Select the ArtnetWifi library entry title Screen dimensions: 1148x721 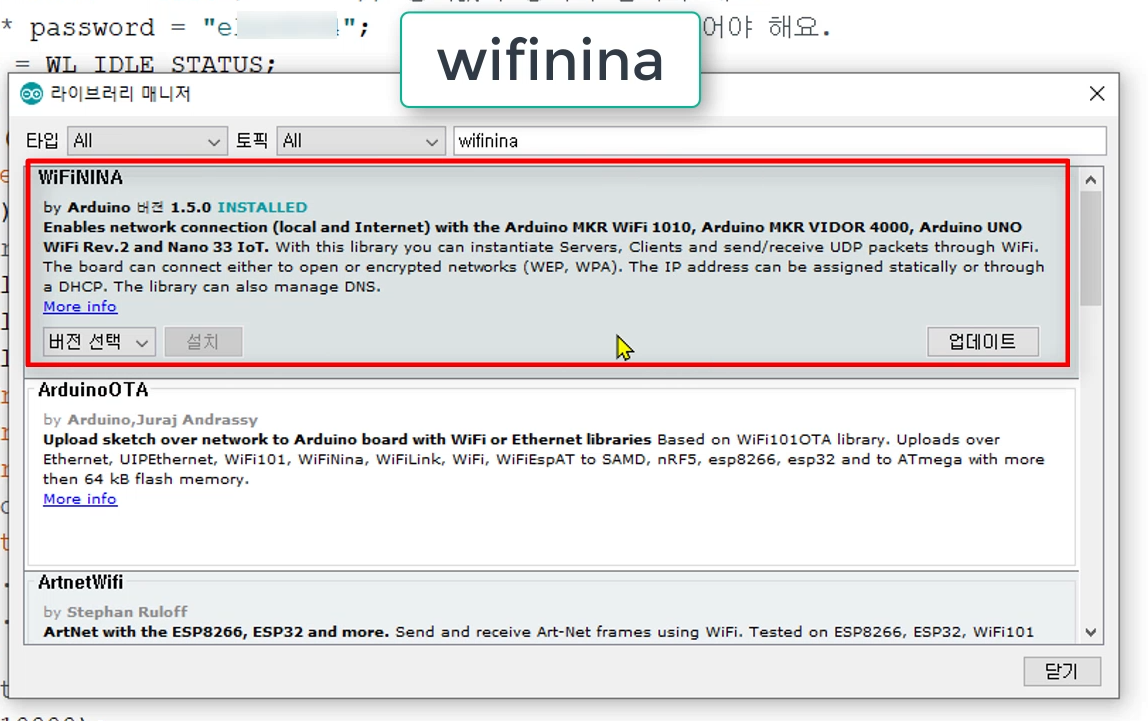click(x=81, y=583)
